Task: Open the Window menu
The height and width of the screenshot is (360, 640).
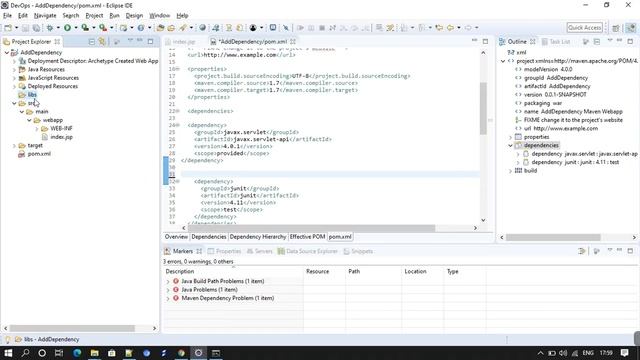Action: tap(159, 16)
